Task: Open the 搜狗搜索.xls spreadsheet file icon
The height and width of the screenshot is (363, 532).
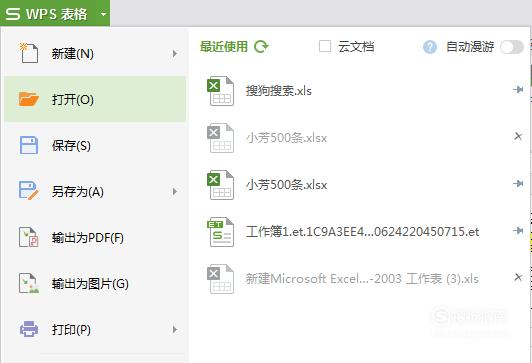Action: [x=221, y=91]
